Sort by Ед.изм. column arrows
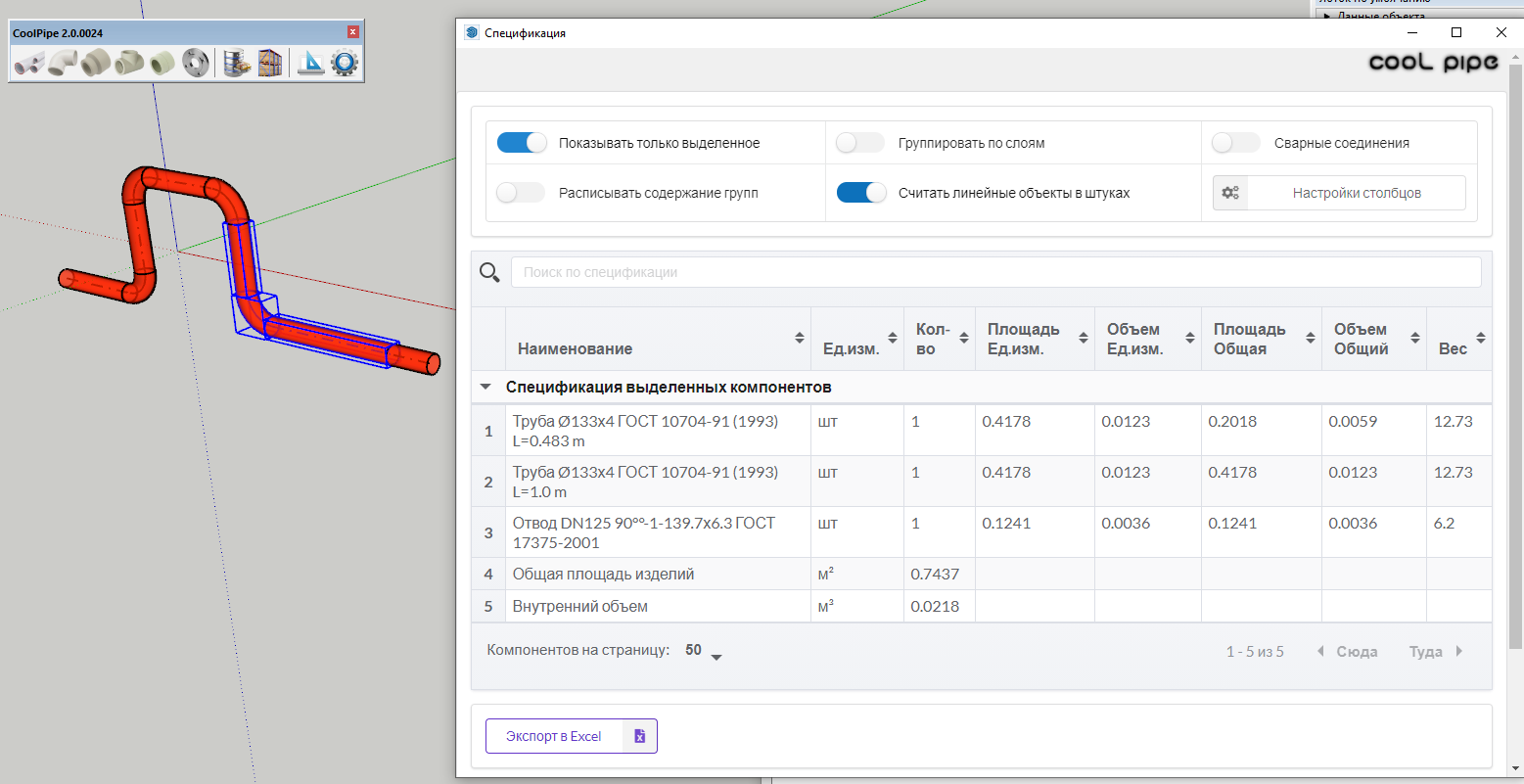 coord(893,338)
